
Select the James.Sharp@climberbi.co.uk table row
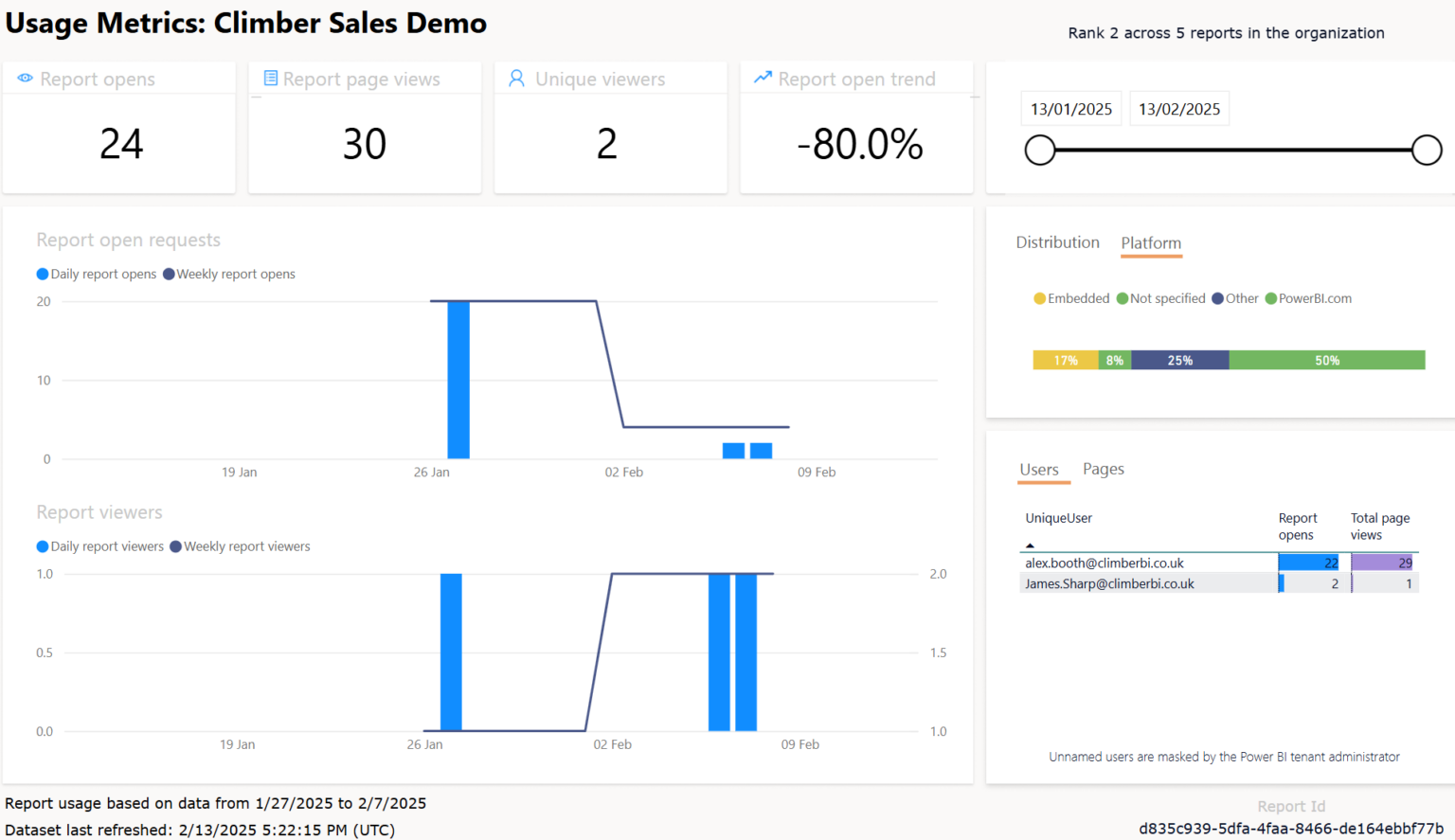1109,583
